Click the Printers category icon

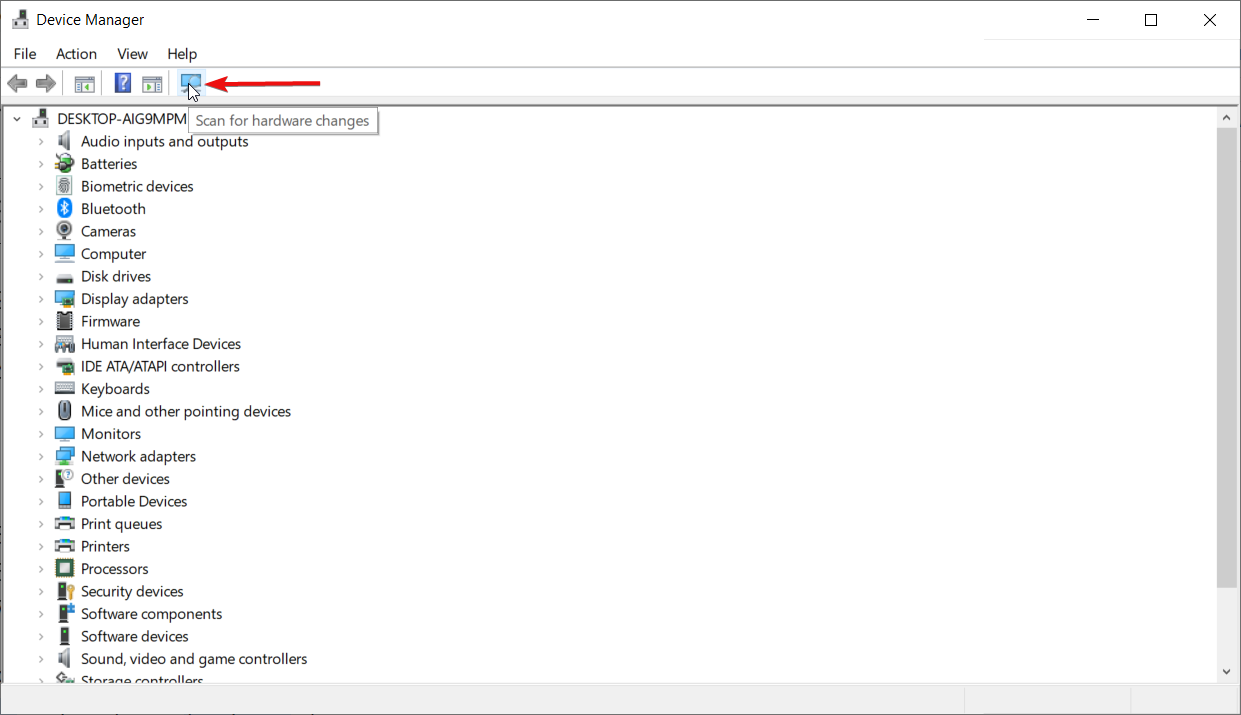65,546
